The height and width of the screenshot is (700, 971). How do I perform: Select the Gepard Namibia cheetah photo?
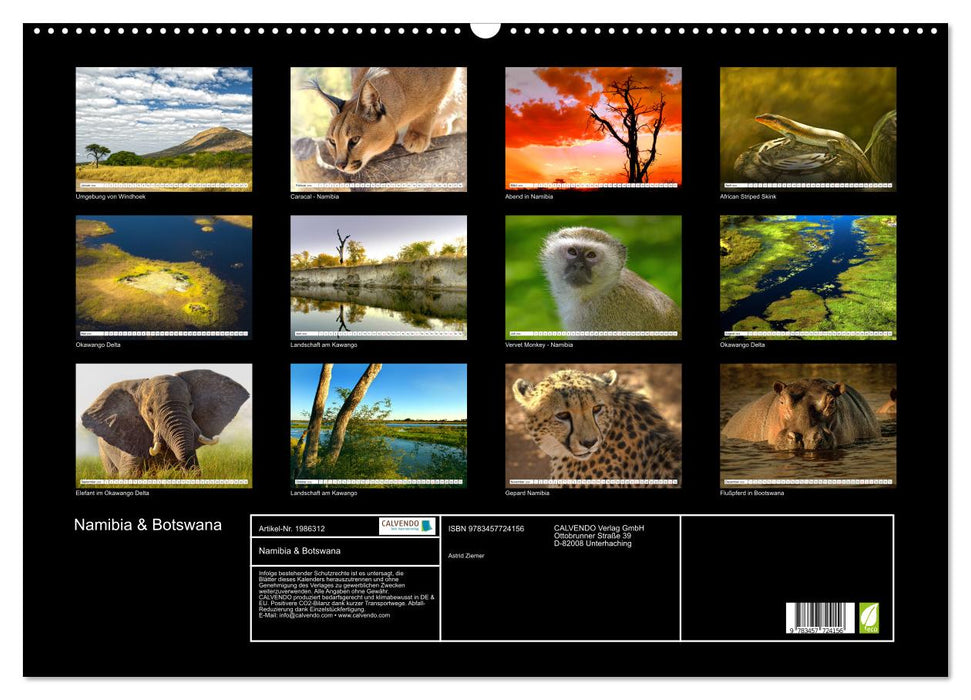[x=593, y=425]
